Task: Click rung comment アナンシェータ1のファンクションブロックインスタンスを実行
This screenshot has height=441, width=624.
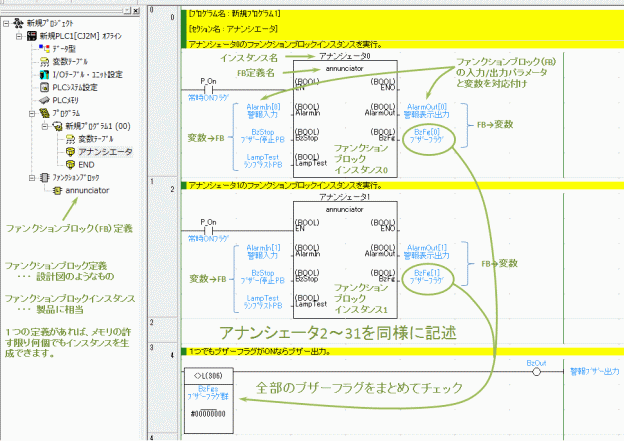Action: tap(285, 185)
